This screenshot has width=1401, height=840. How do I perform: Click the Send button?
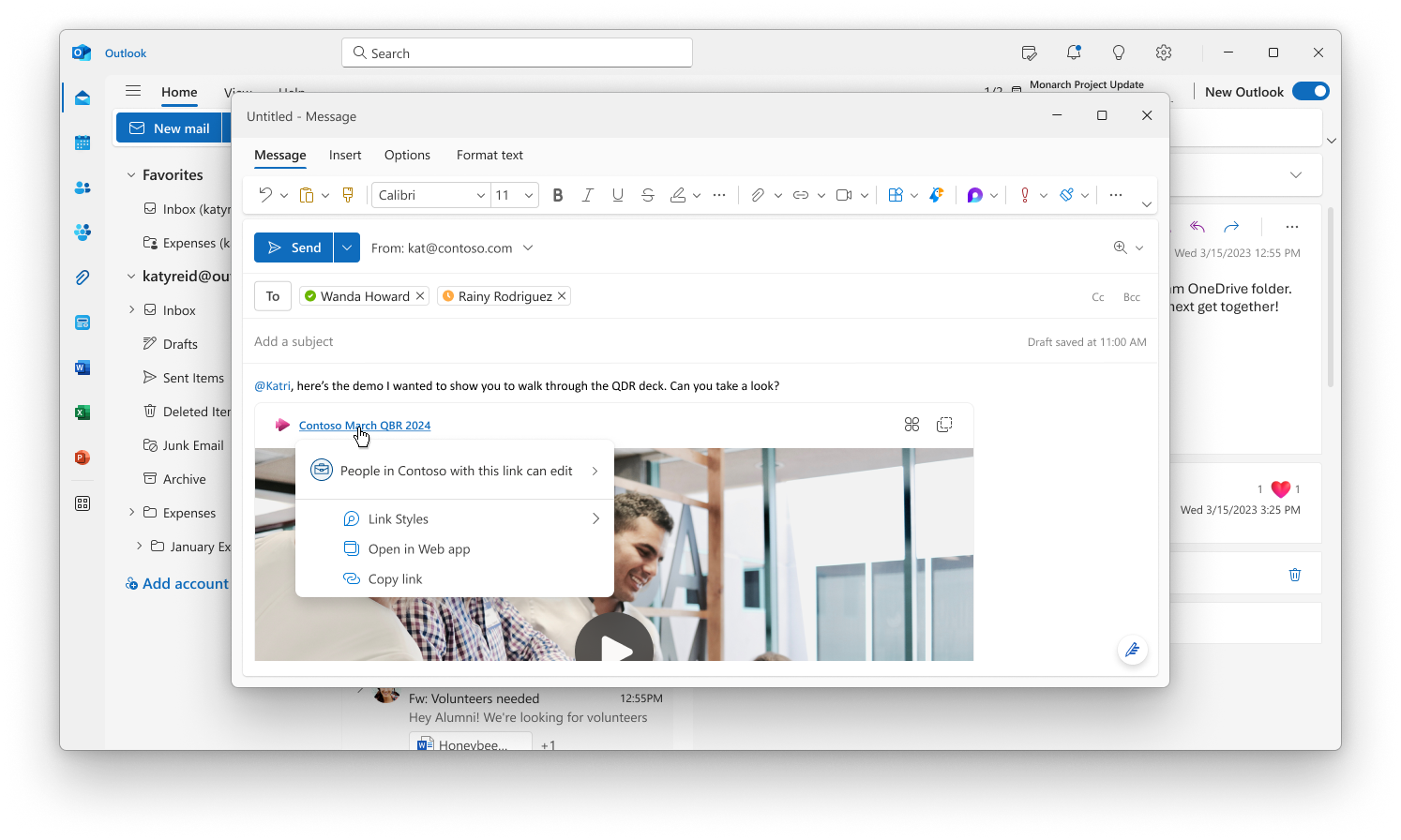click(x=294, y=247)
